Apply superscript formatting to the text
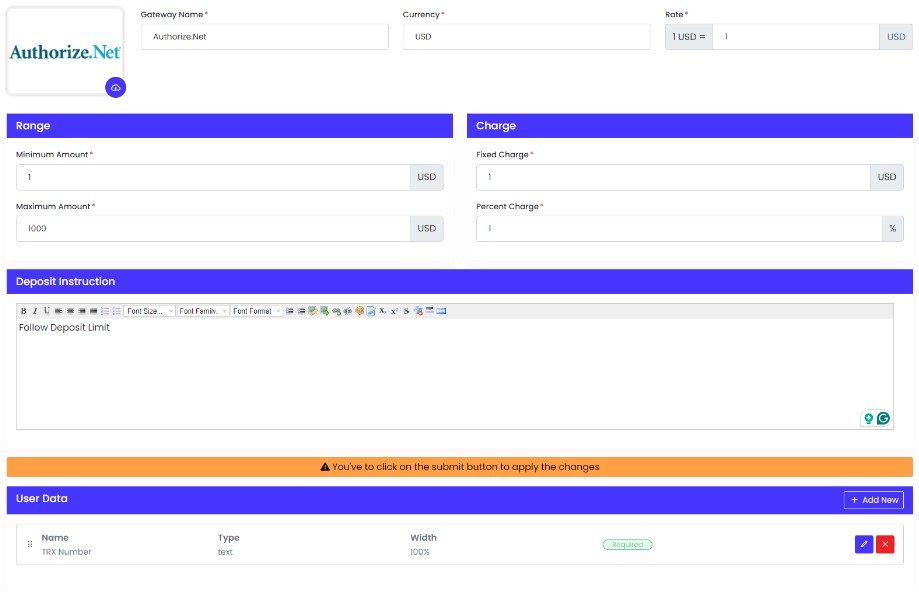Screen dimensions: 919x592 click(x=394, y=310)
